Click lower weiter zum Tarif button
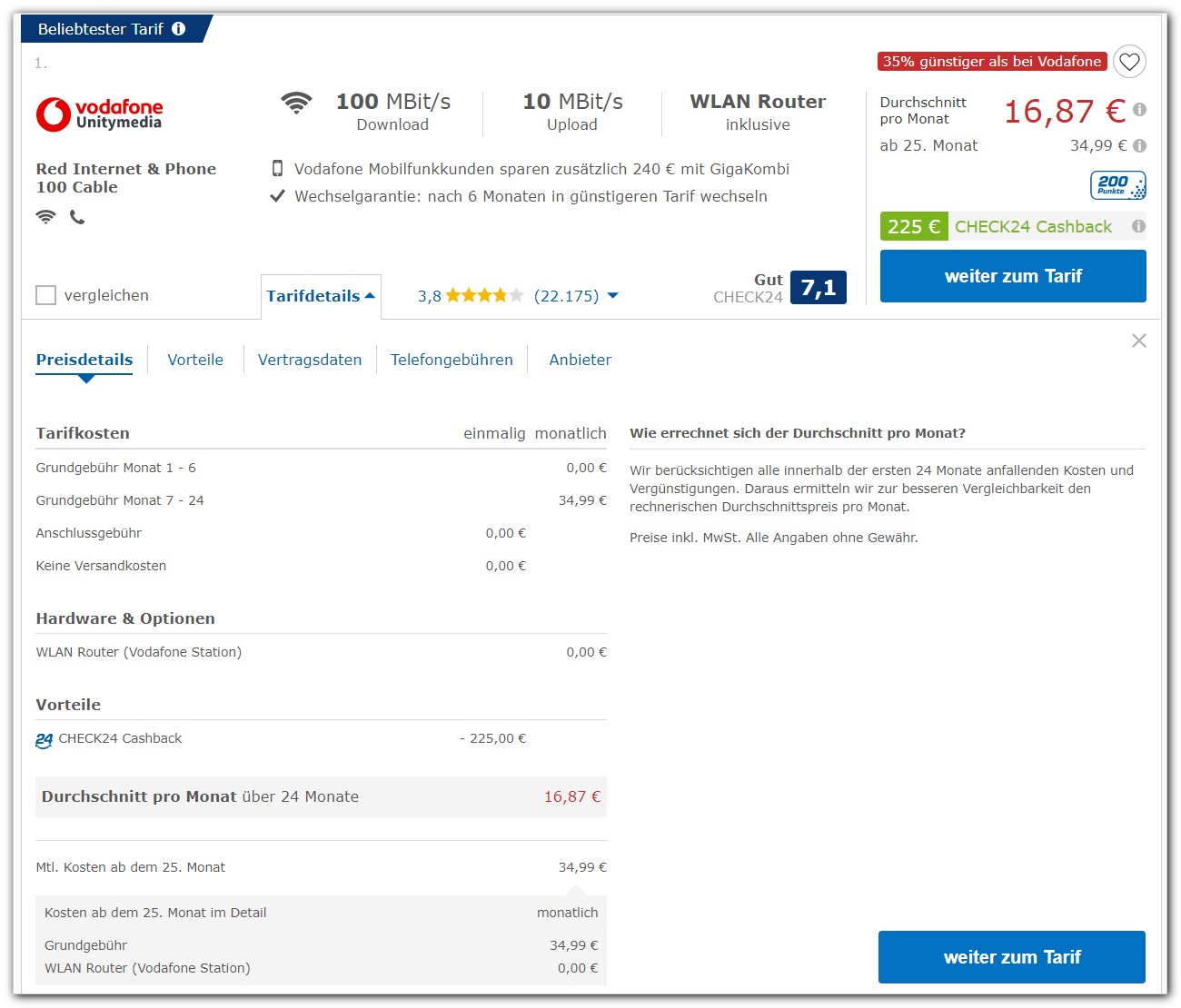 point(1012,957)
